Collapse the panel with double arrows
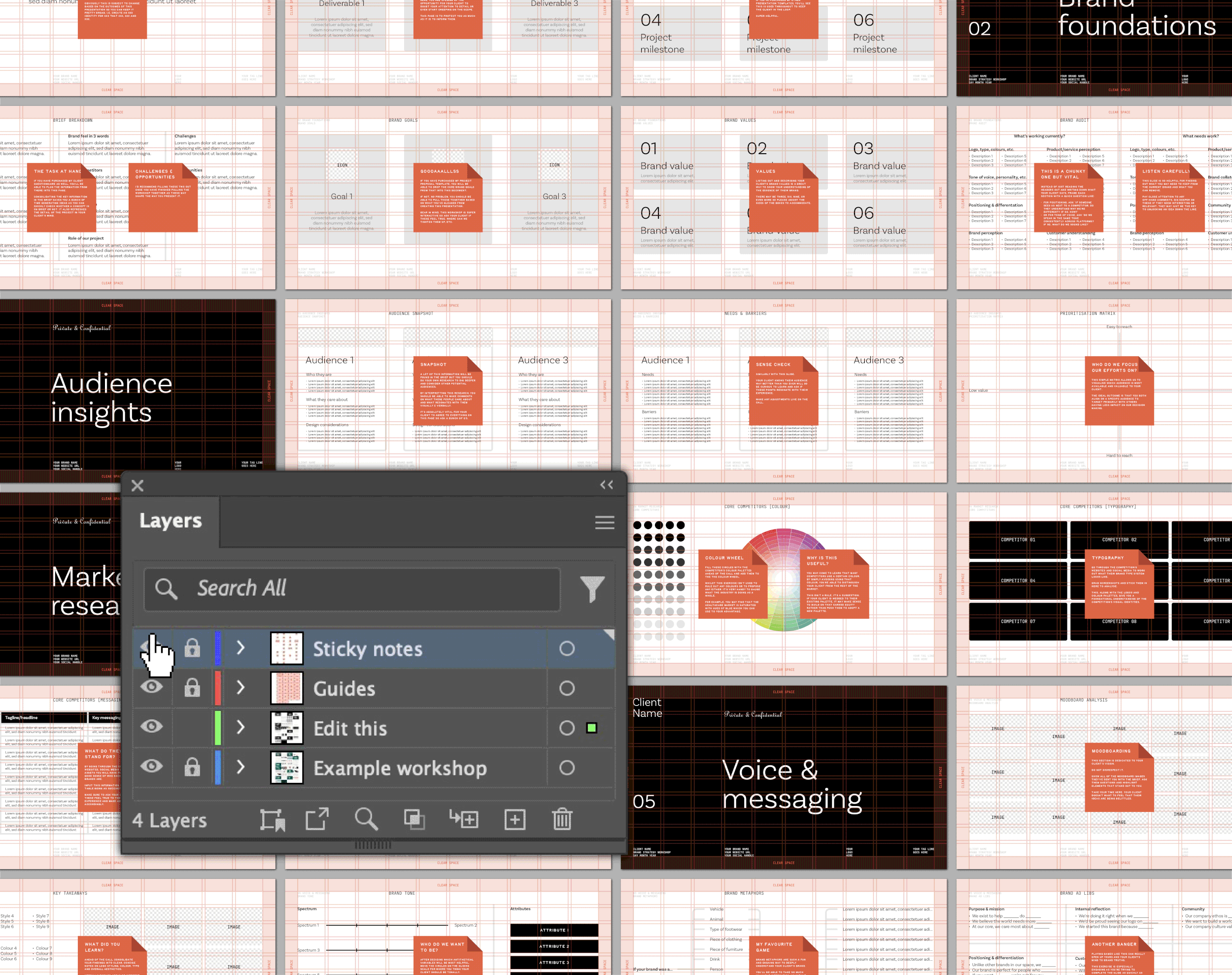 coord(606,485)
